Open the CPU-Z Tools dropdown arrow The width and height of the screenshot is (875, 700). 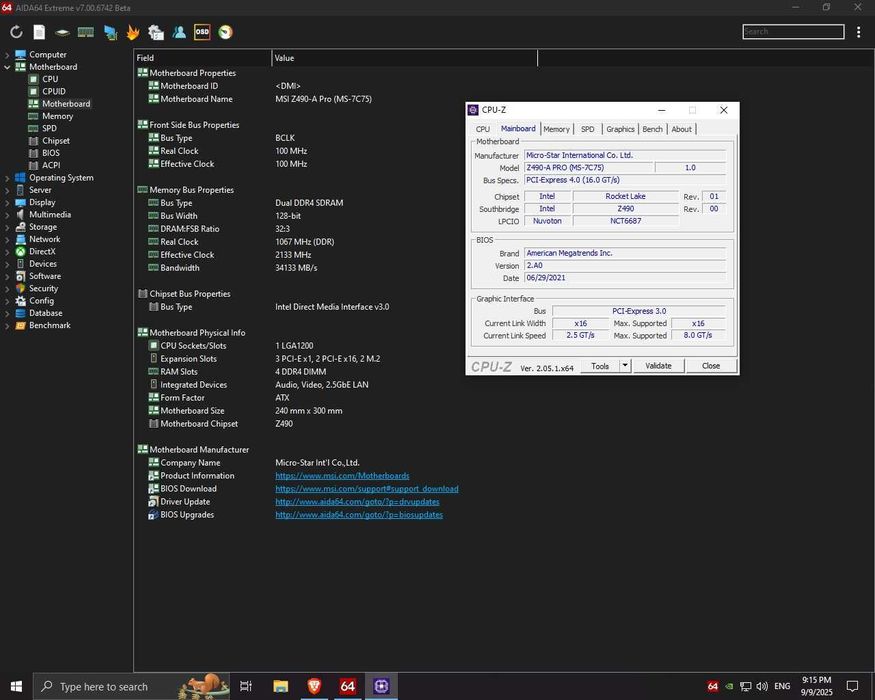625,366
